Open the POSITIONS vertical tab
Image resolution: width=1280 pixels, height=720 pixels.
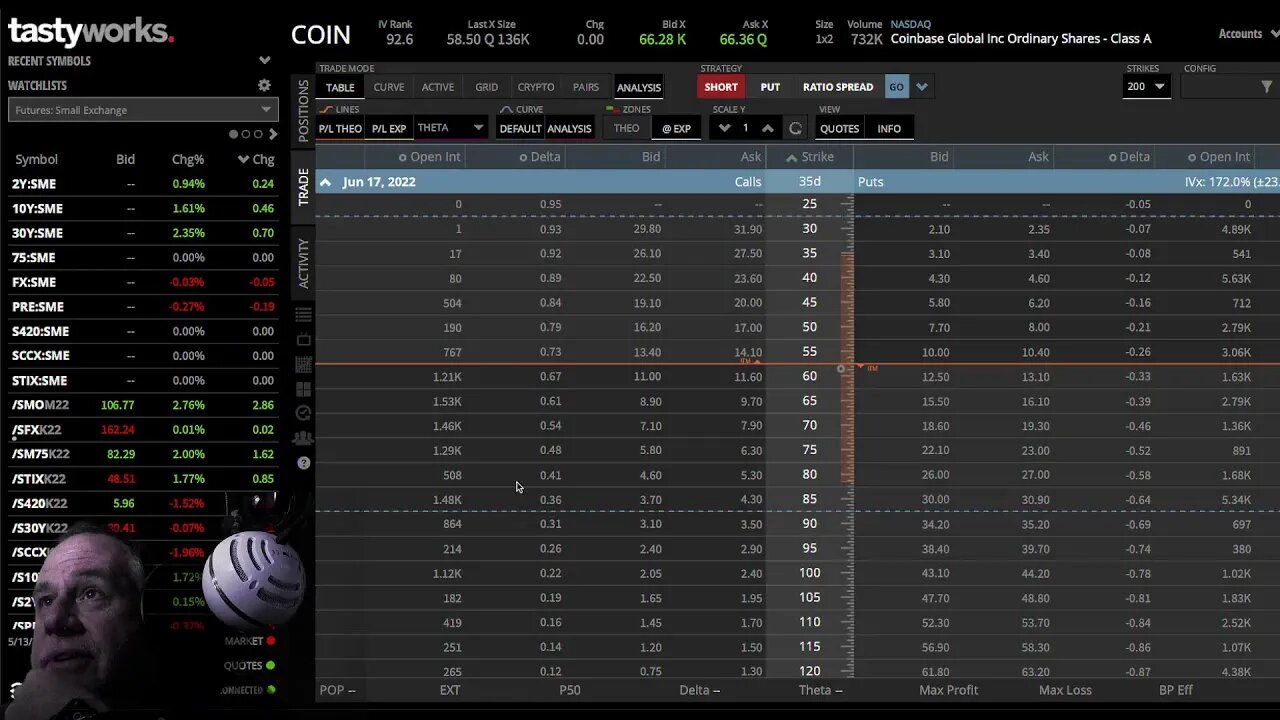pyautogui.click(x=304, y=110)
